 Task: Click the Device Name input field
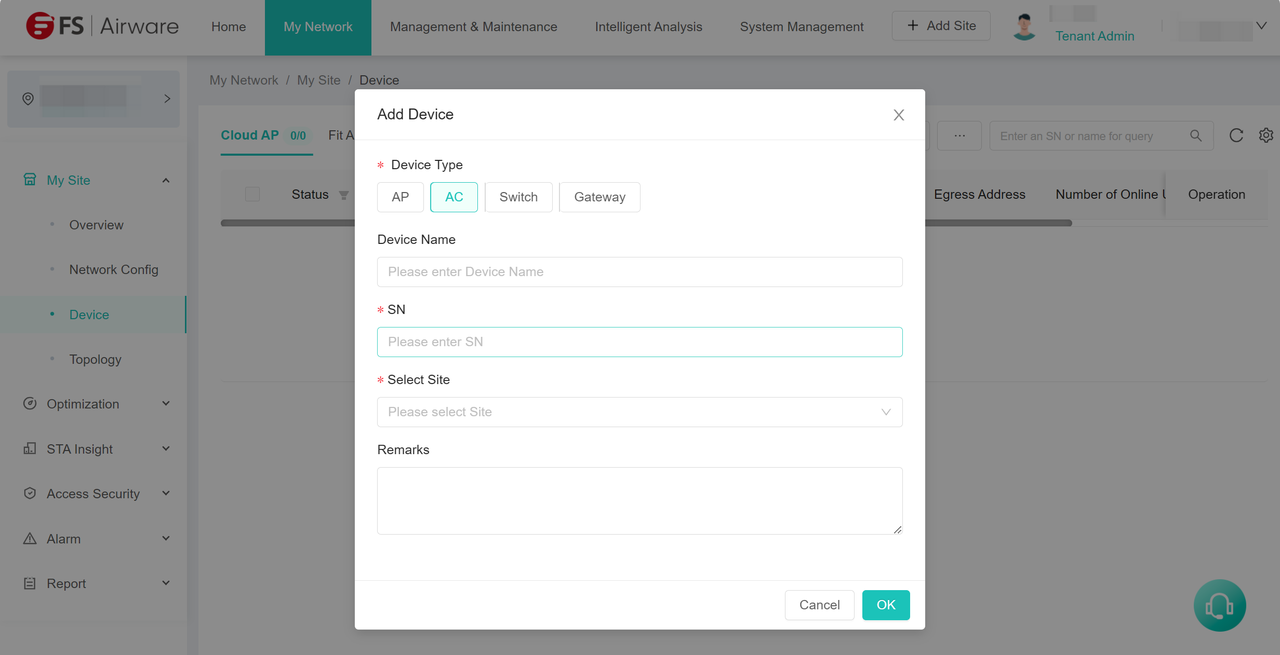pos(639,272)
